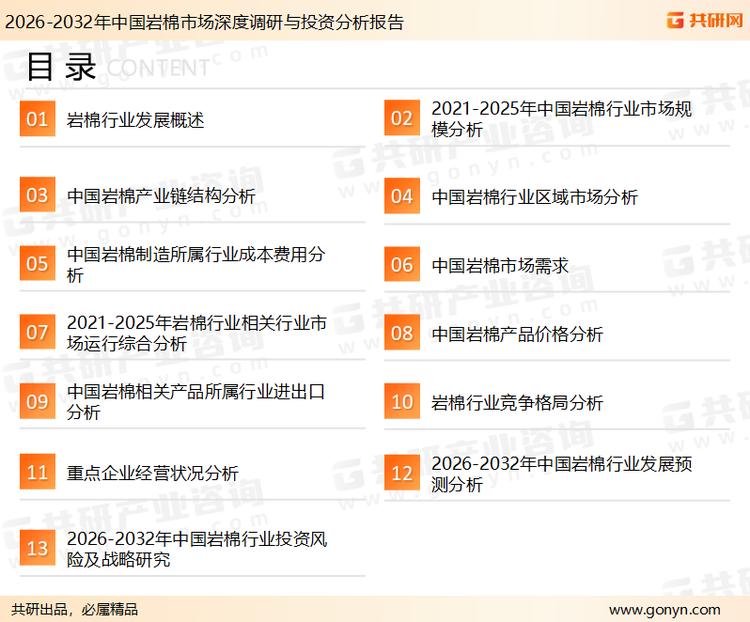Click the orange 06 number box
Viewport: 750px width, 622px height.
click(x=402, y=264)
